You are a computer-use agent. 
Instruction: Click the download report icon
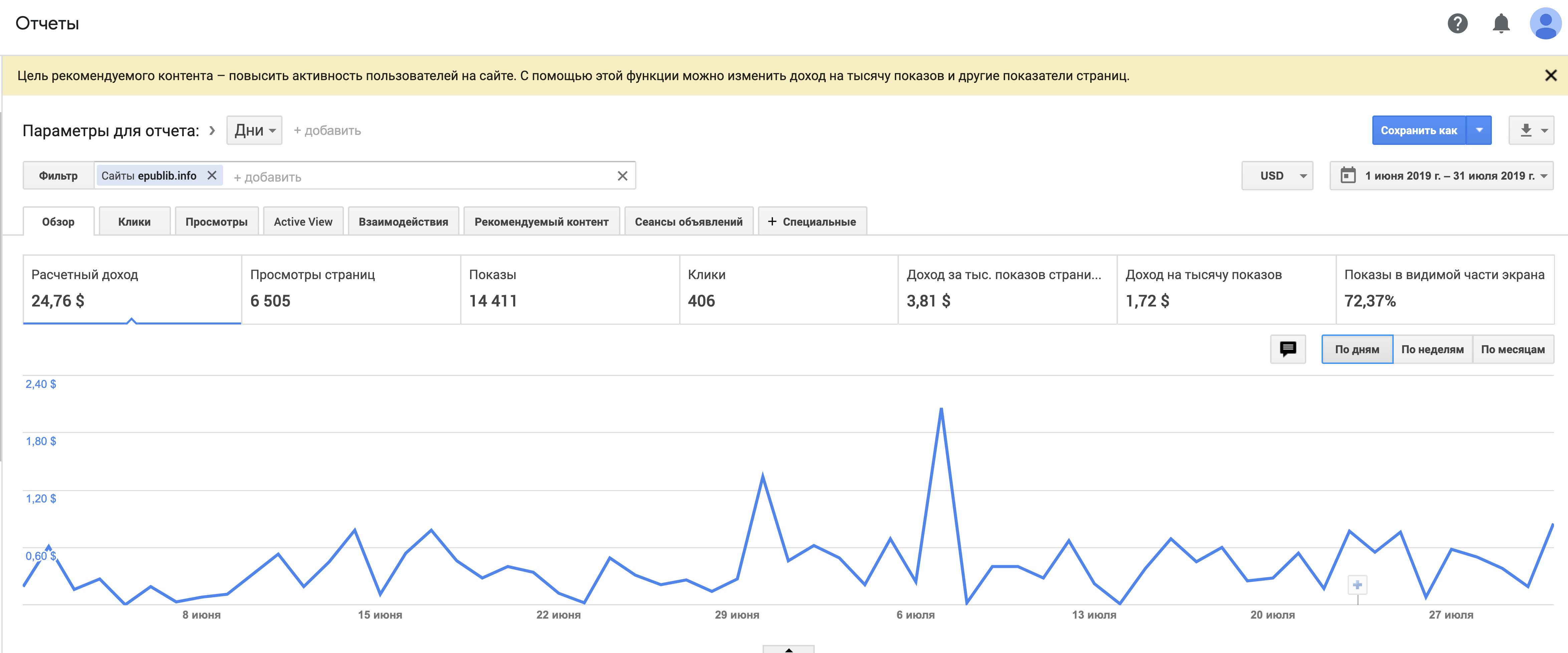pyautogui.click(x=1525, y=130)
